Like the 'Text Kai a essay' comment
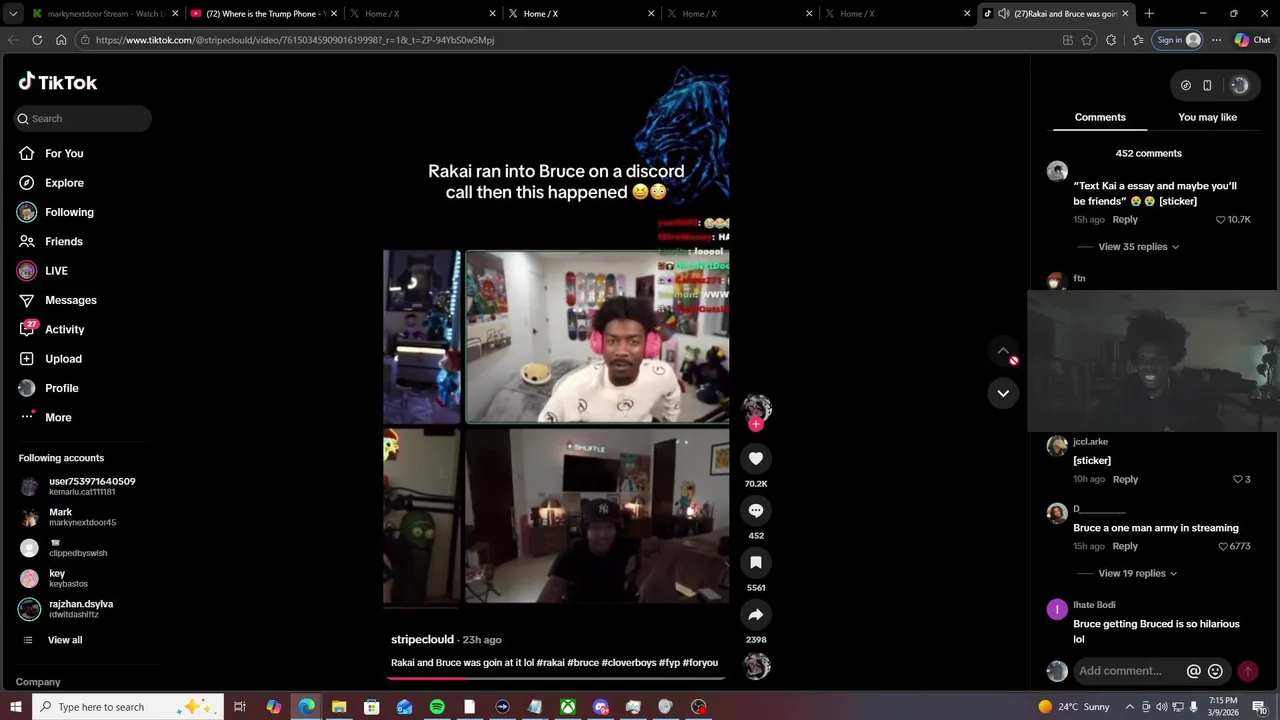The height and width of the screenshot is (720, 1280). click(1221, 220)
